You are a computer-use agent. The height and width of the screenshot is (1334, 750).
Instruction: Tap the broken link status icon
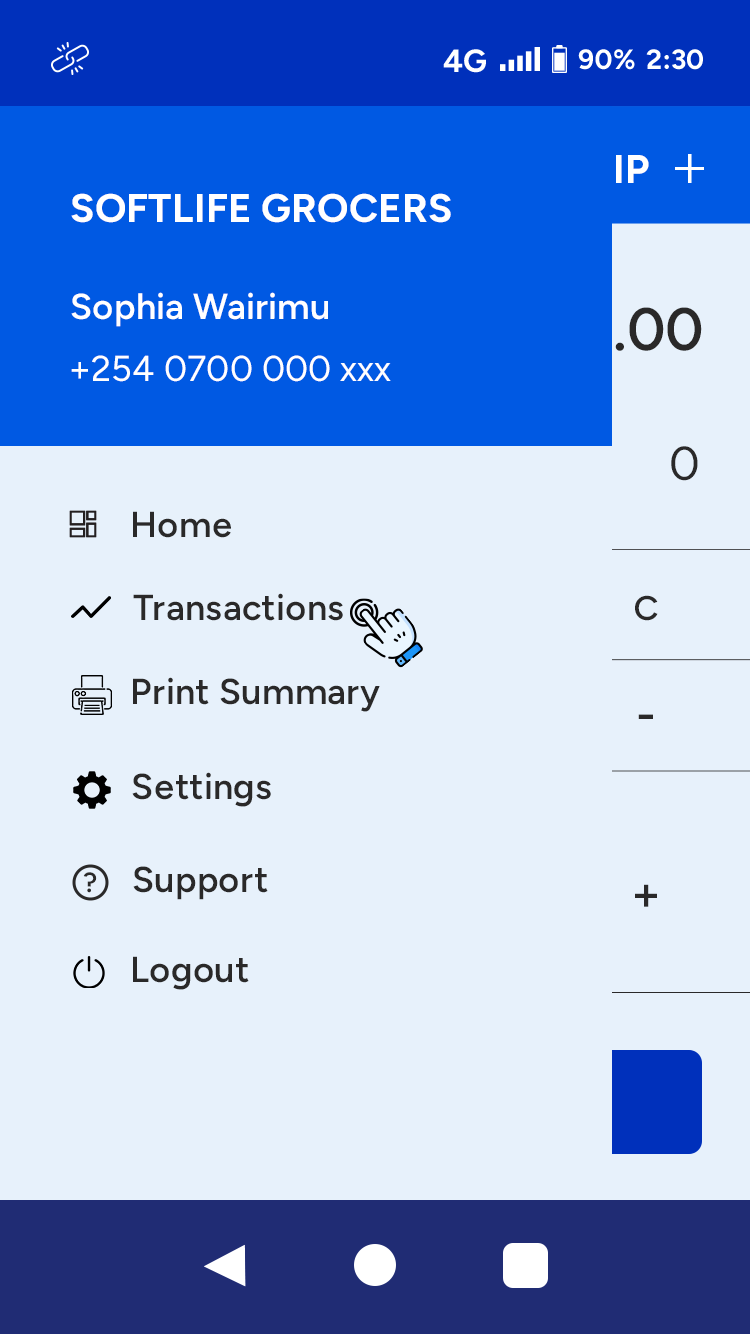click(70, 60)
